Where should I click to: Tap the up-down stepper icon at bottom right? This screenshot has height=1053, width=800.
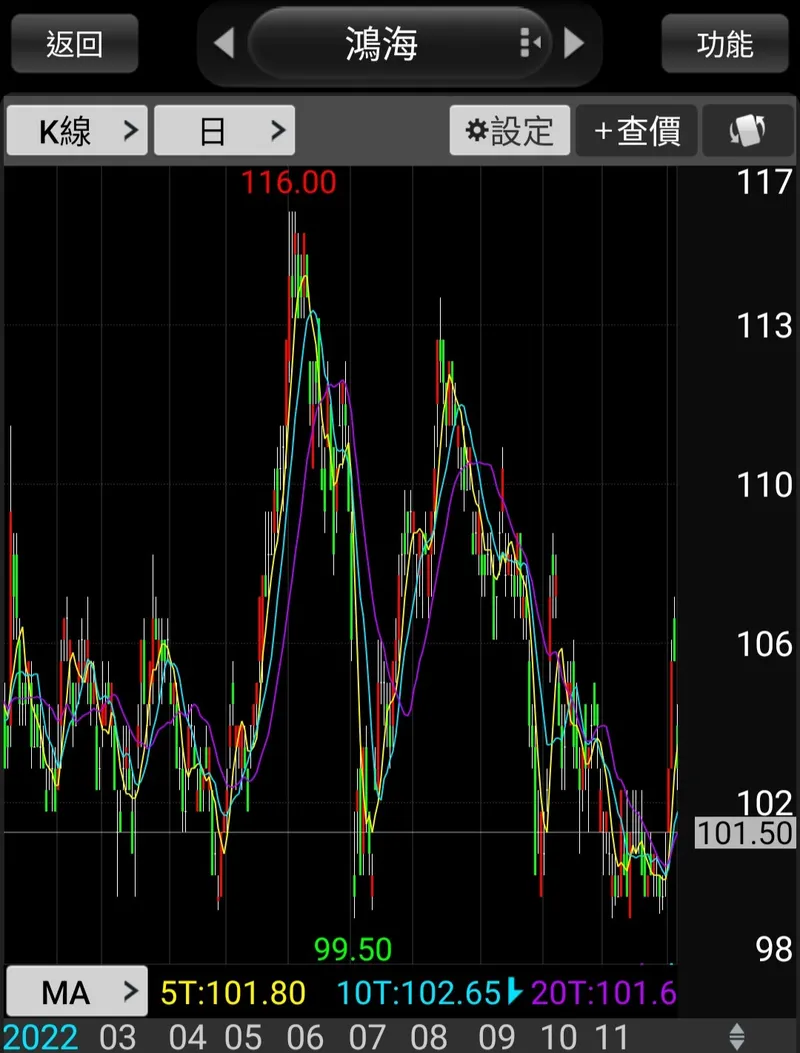[737, 1036]
